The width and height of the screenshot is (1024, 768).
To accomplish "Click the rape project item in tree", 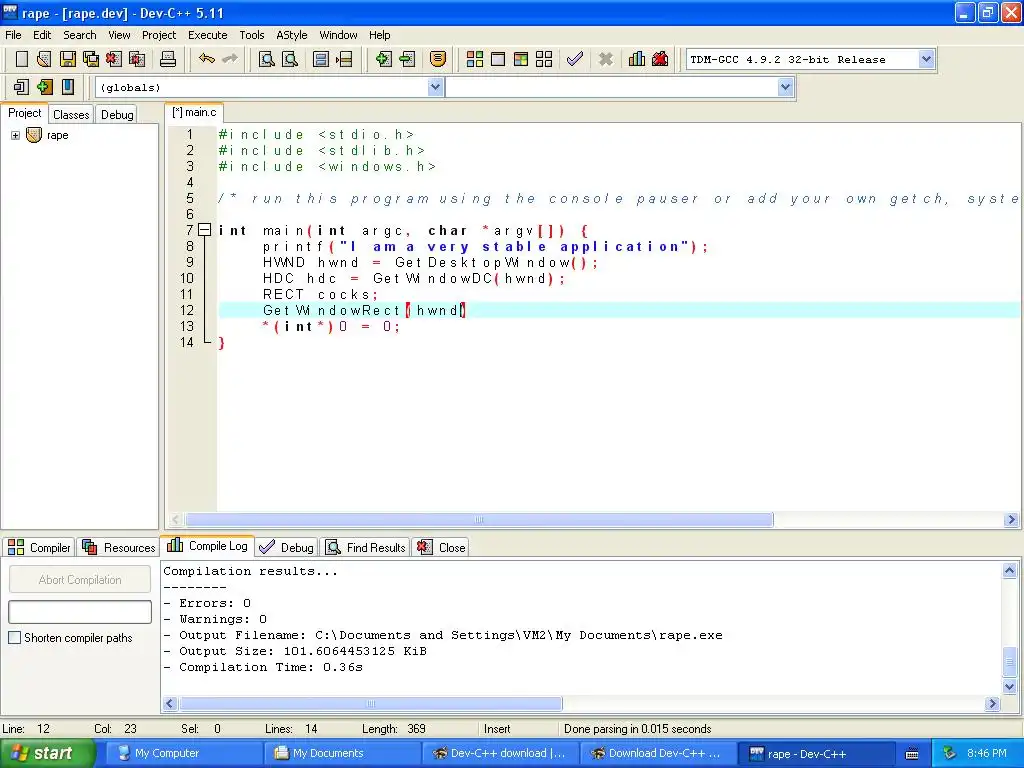I will [57, 135].
